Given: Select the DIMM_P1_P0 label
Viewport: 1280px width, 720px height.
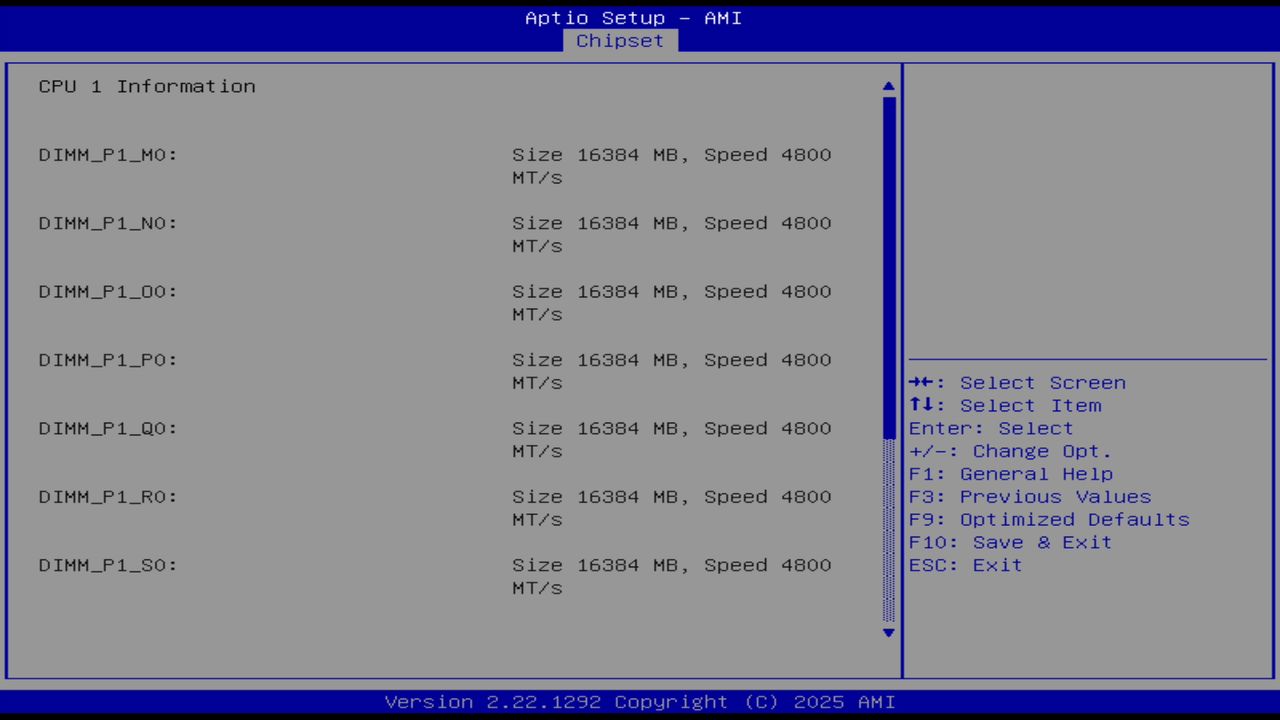Looking at the screenshot, I should click(108, 360).
